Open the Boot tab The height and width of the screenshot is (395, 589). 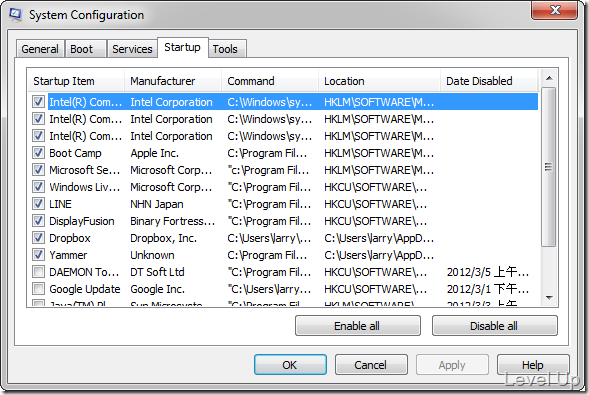86,49
